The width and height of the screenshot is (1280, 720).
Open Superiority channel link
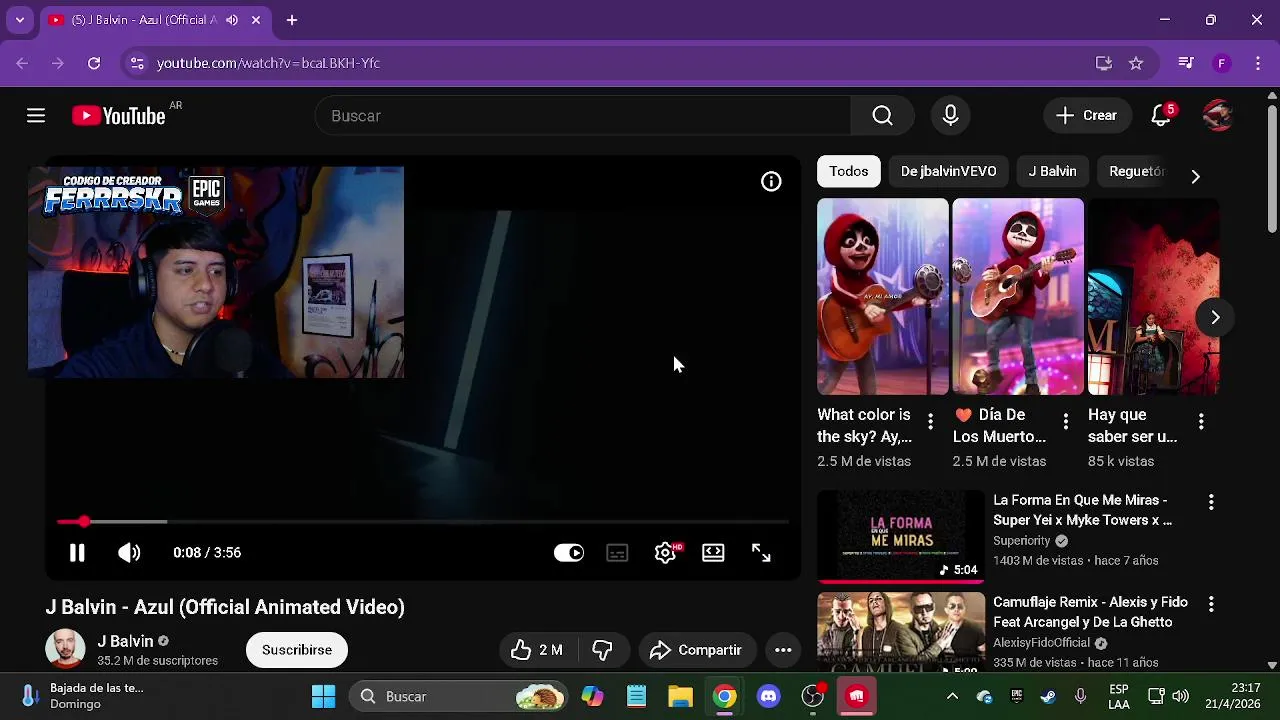pyautogui.click(x=1021, y=541)
